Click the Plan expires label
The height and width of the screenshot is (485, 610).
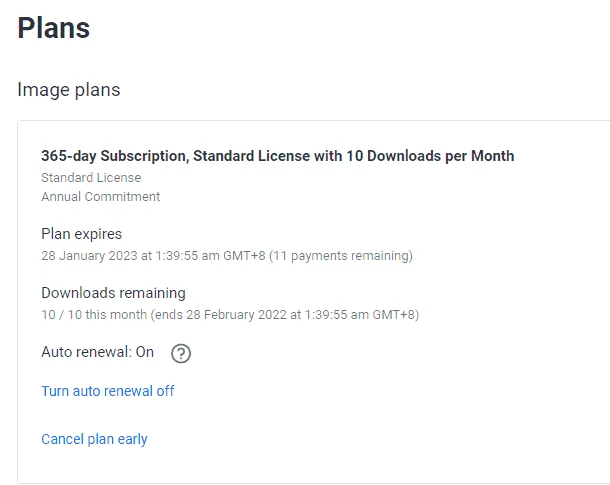tap(82, 234)
